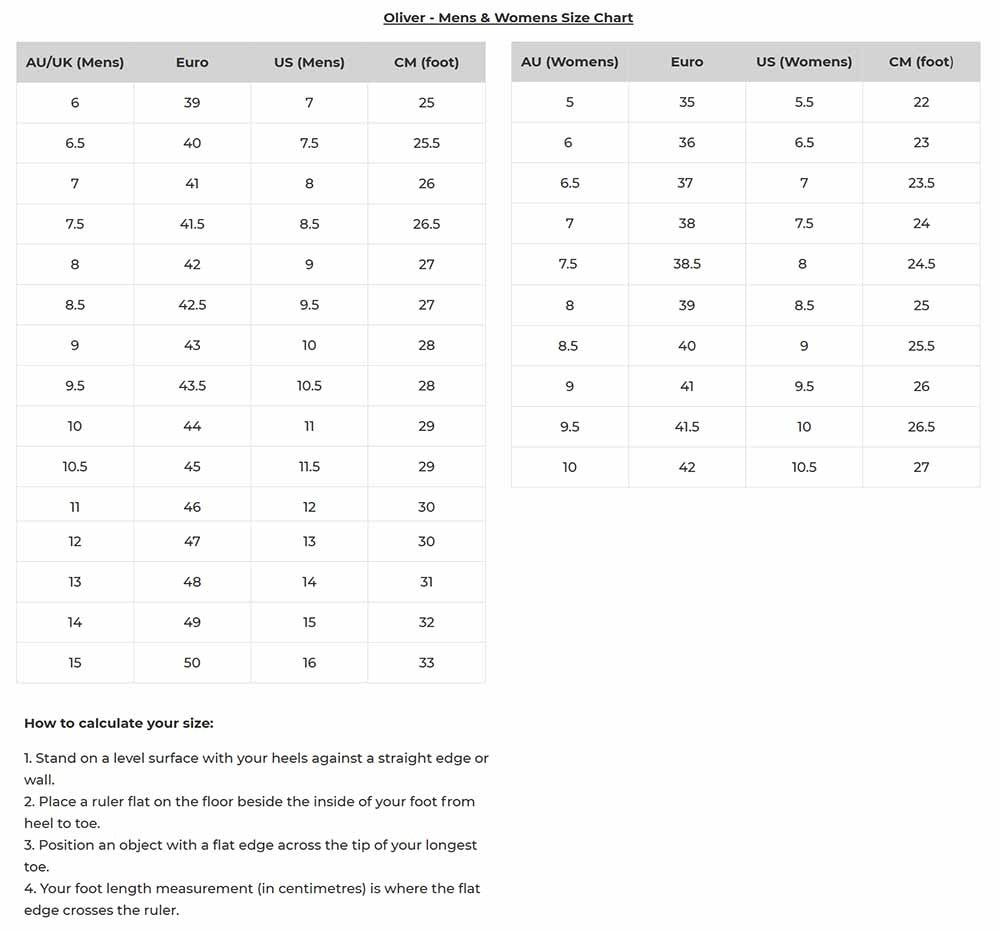Select the AU/UK (Mens) column header

pyautogui.click(x=75, y=62)
